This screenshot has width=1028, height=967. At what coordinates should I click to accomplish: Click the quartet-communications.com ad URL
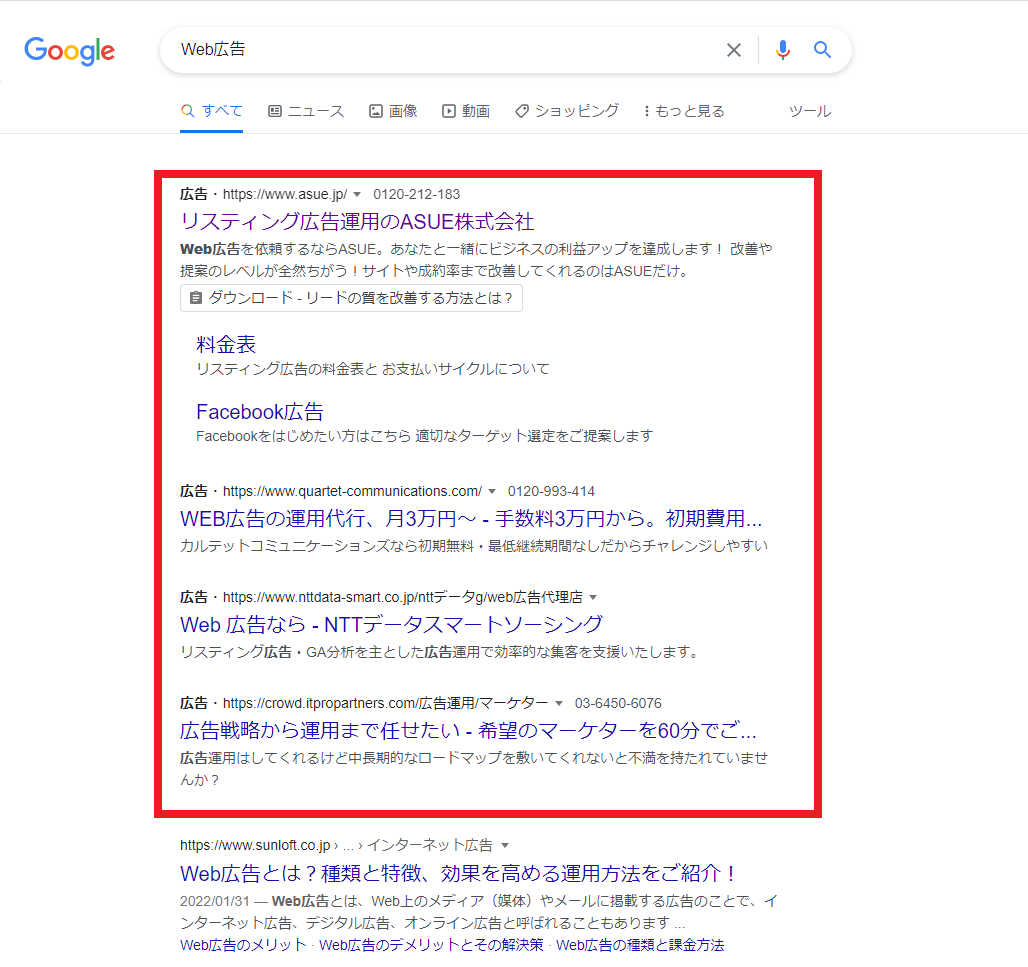tap(353, 491)
